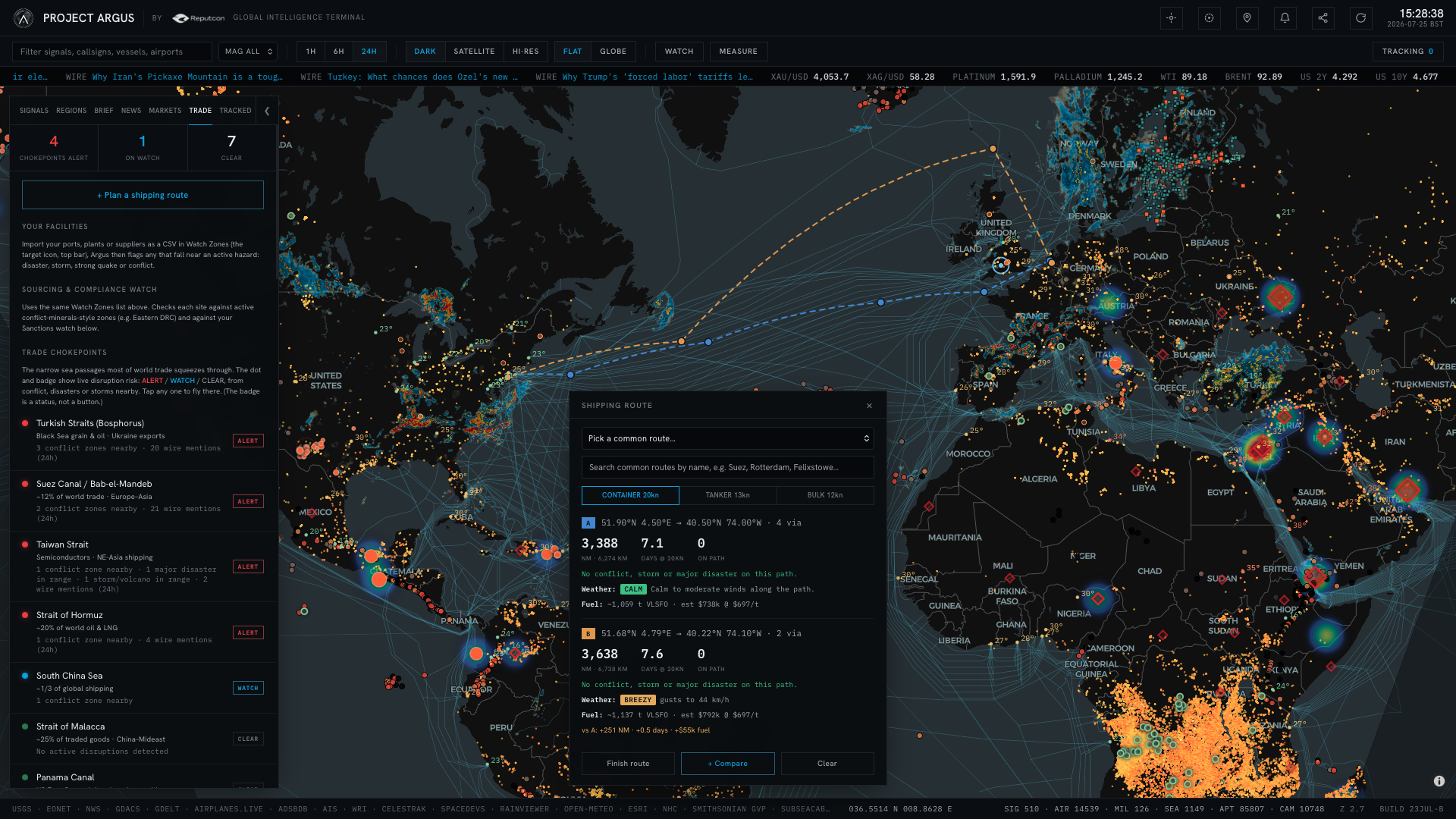Screen dimensions: 1456x819
Task: Collapse the side panel with chevron
Action: pyautogui.click(x=267, y=111)
